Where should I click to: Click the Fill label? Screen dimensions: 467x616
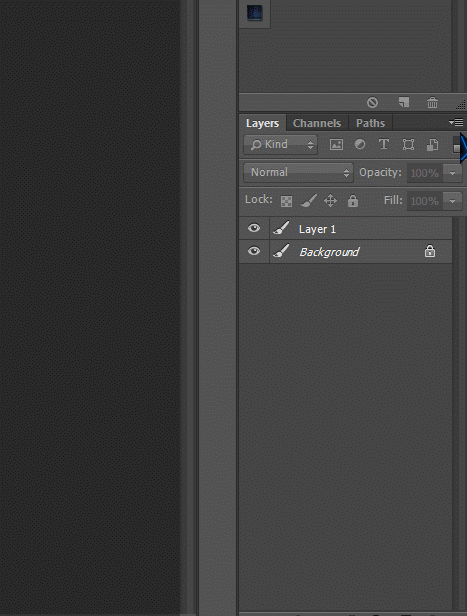[x=393, y=200]
